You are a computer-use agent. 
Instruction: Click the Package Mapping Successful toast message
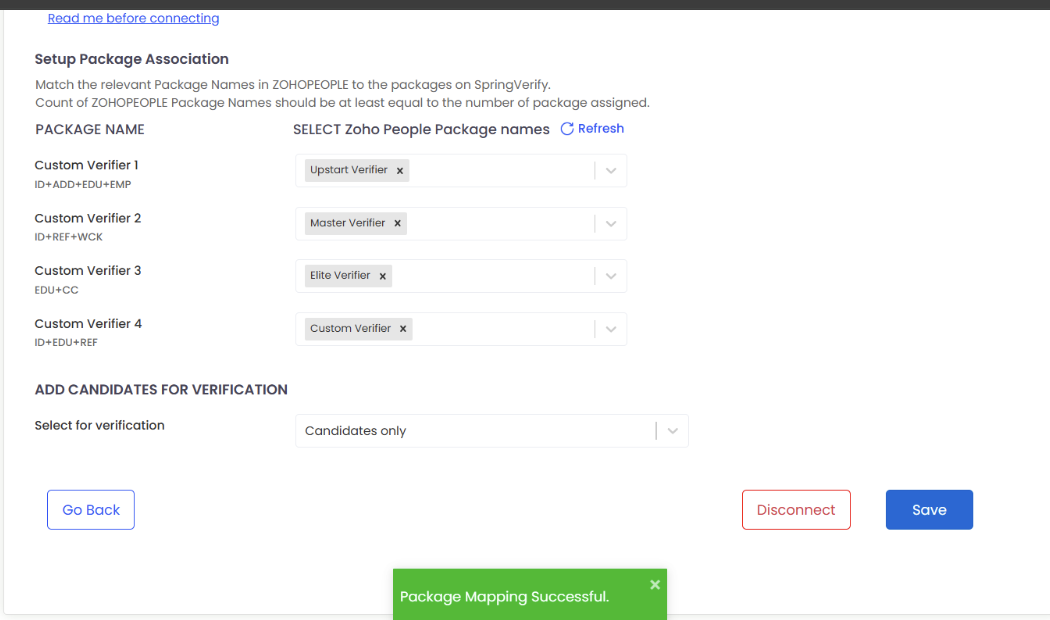coord(505,597)
